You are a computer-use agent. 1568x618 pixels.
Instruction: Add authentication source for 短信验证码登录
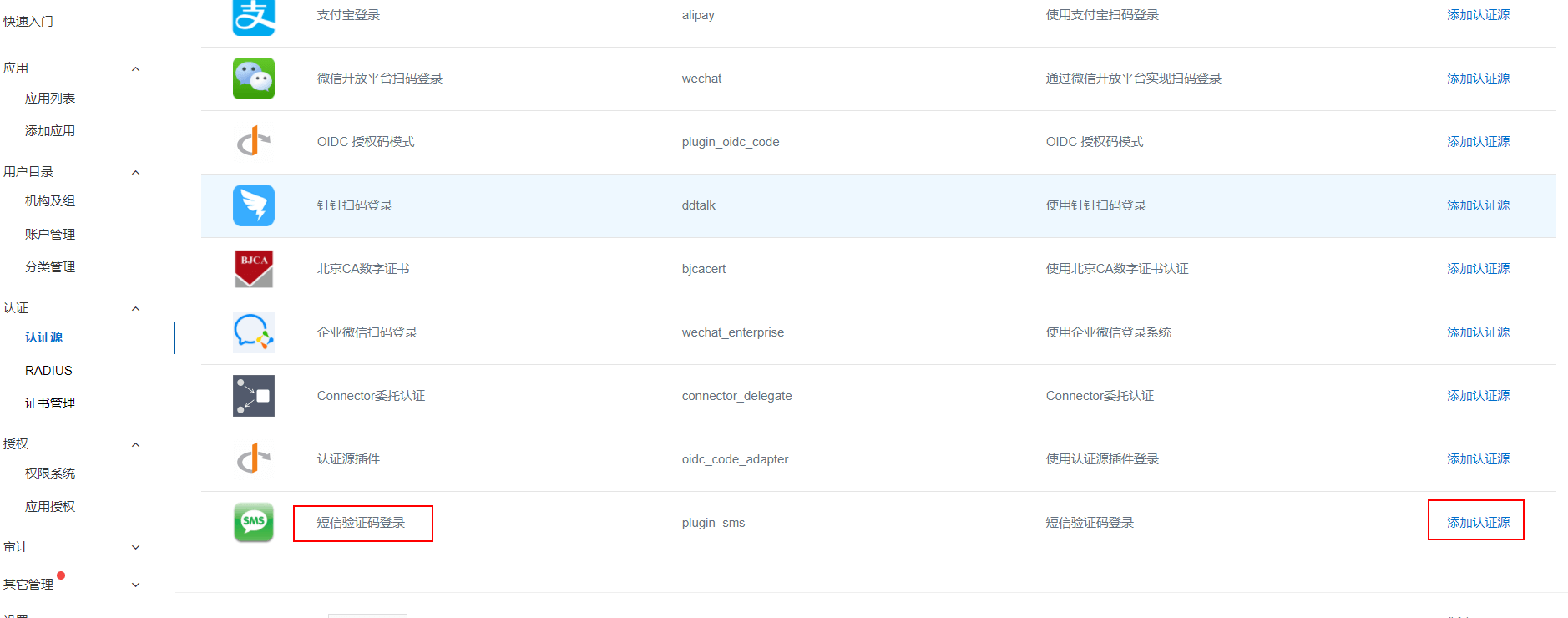tap(1478, 523)
